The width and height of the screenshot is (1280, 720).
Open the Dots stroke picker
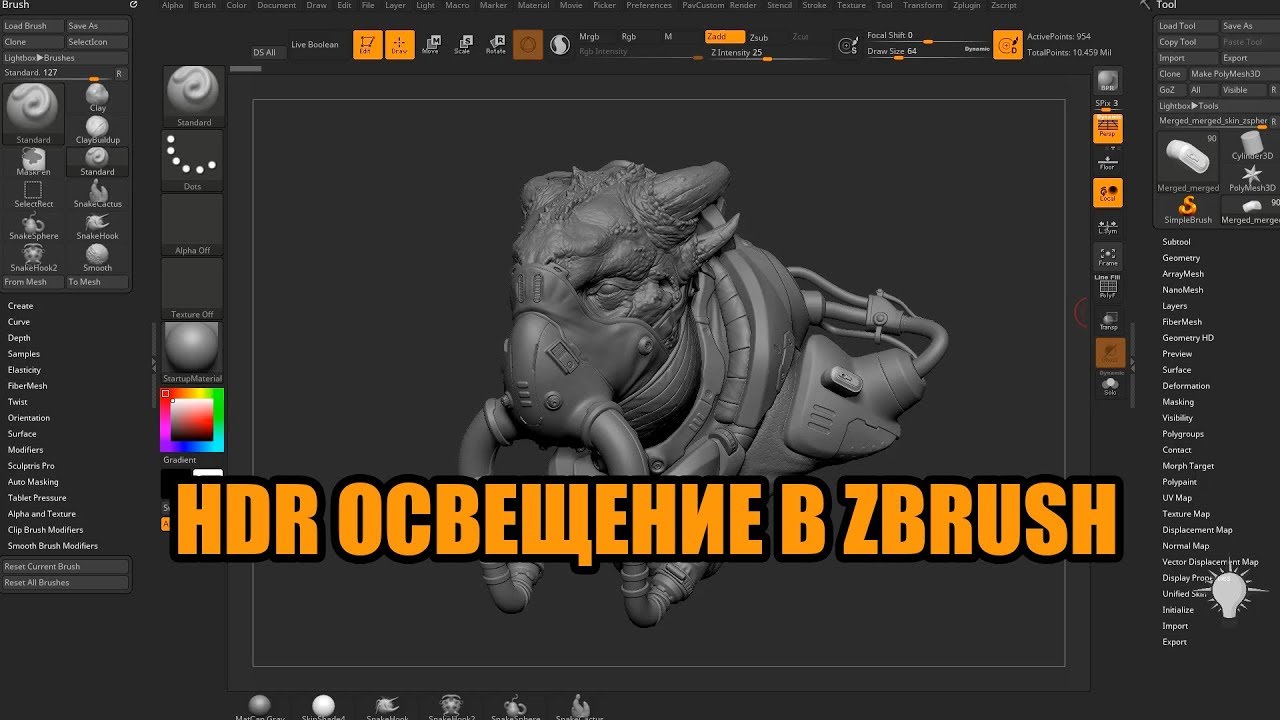193,160
